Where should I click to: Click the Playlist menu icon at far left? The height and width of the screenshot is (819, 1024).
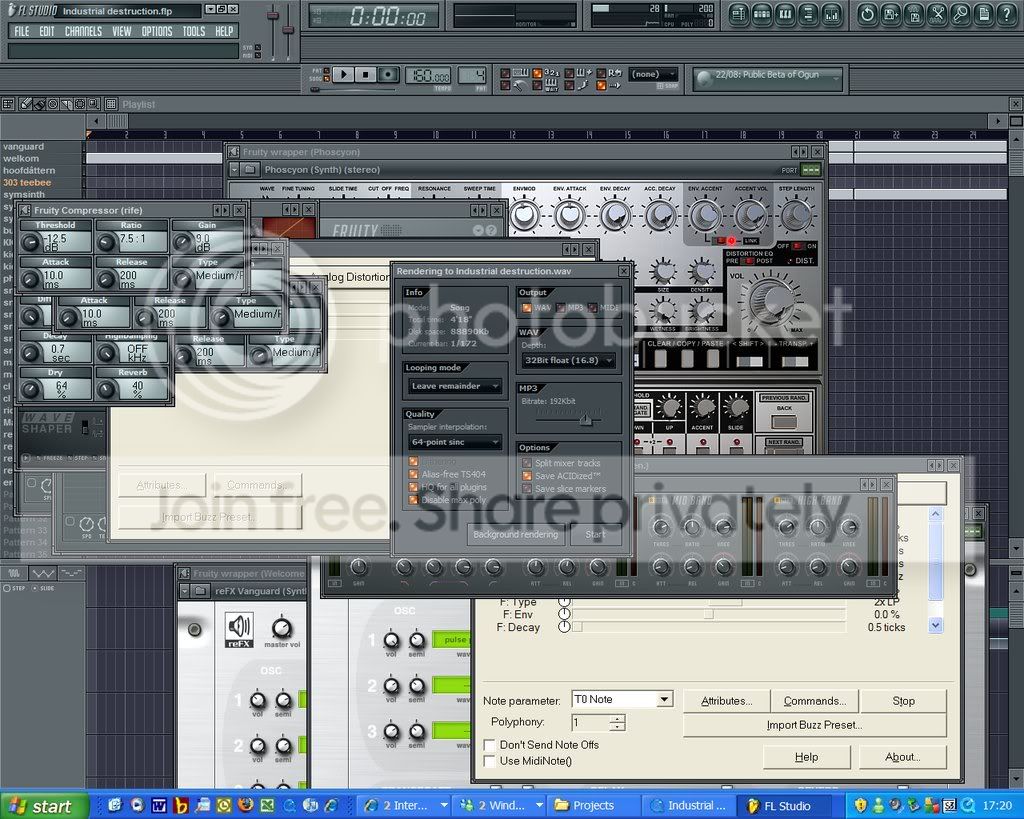tap(8, 104)
